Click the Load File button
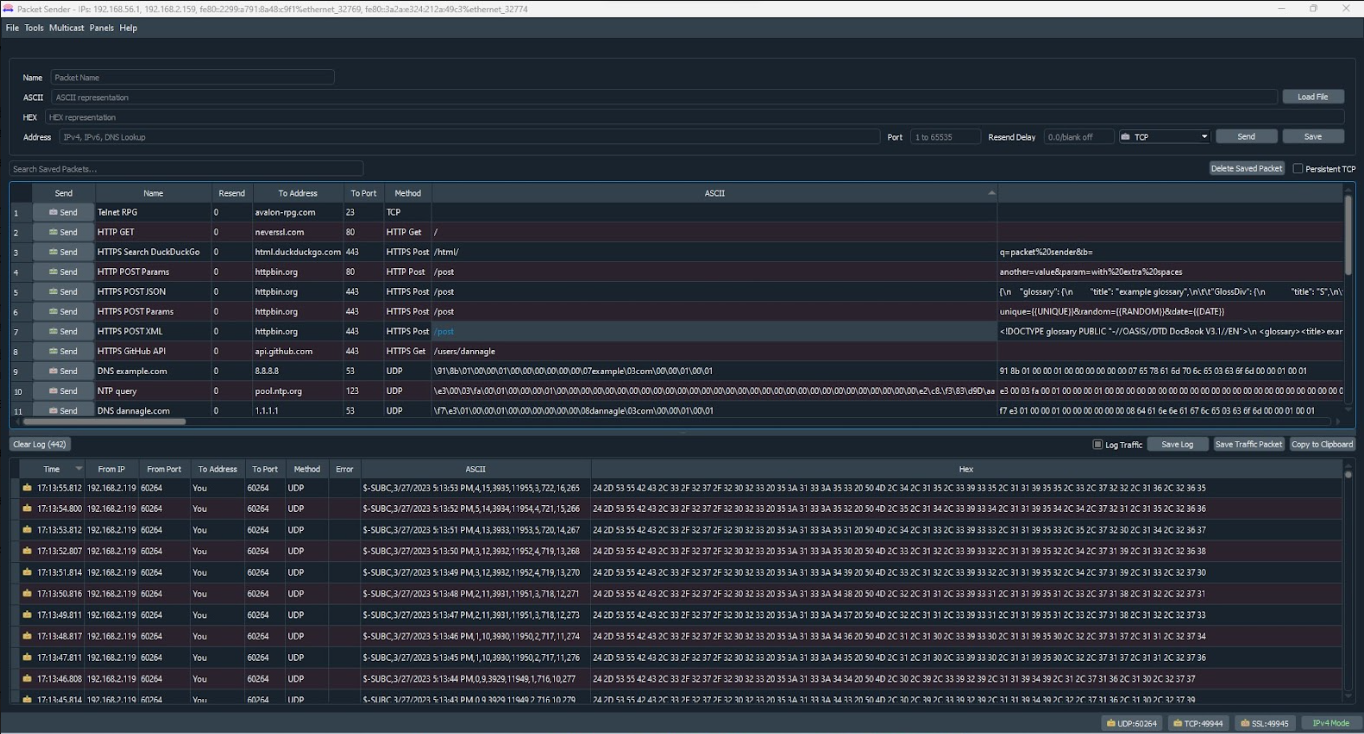Image resolution: width=1364 pixels, height=734 pixels. pyautogui.click(x=1312, y=97)
